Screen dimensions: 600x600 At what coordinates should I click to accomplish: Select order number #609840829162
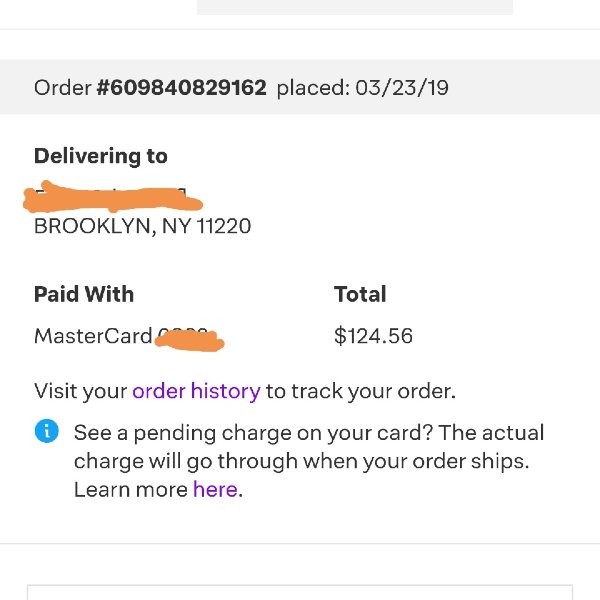click(181, 88)
